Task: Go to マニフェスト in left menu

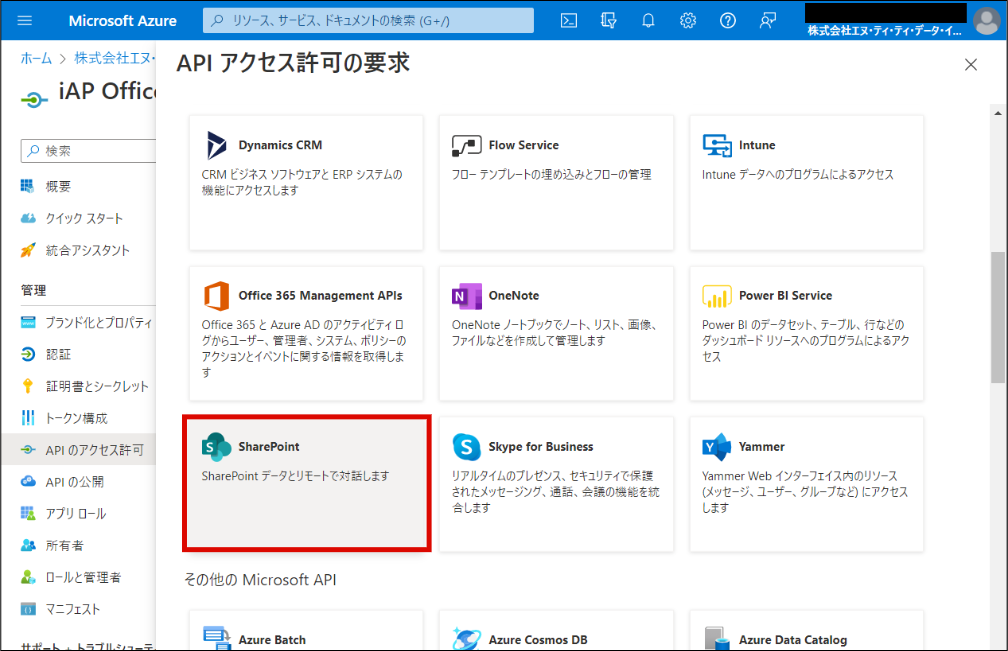Action: coord(72,609)
